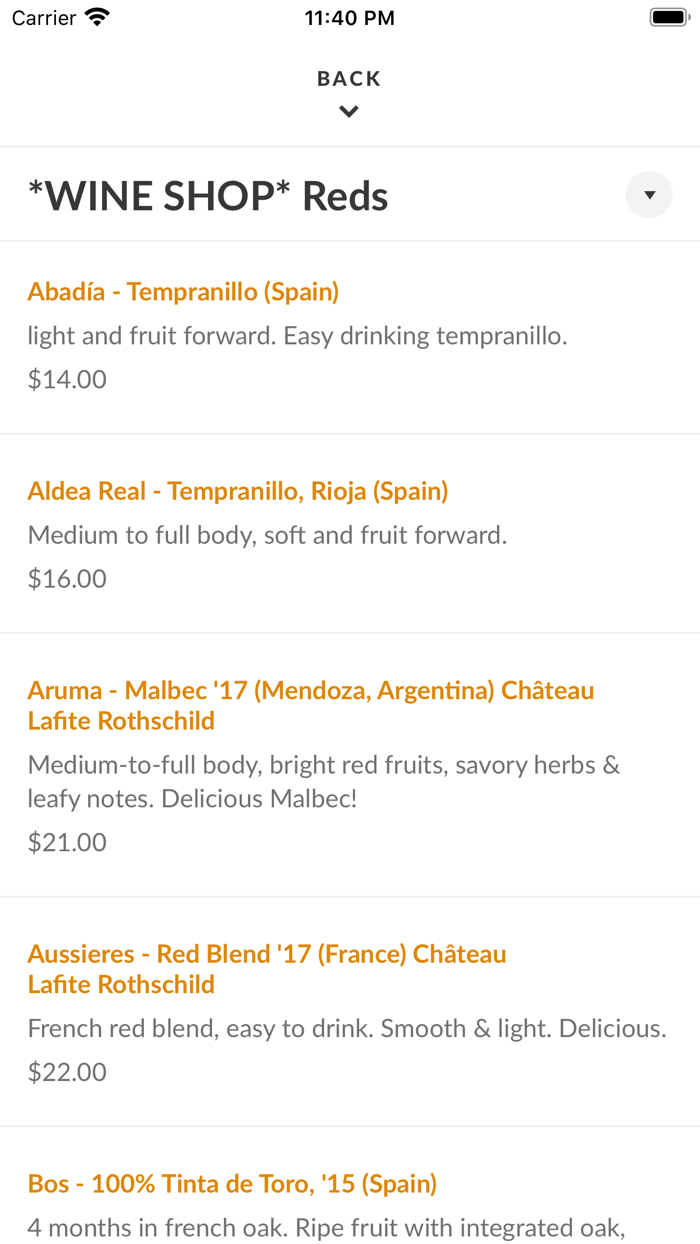
Task: Tap the $21.00 price for Aruma Malbec
Action: point(66,842)
